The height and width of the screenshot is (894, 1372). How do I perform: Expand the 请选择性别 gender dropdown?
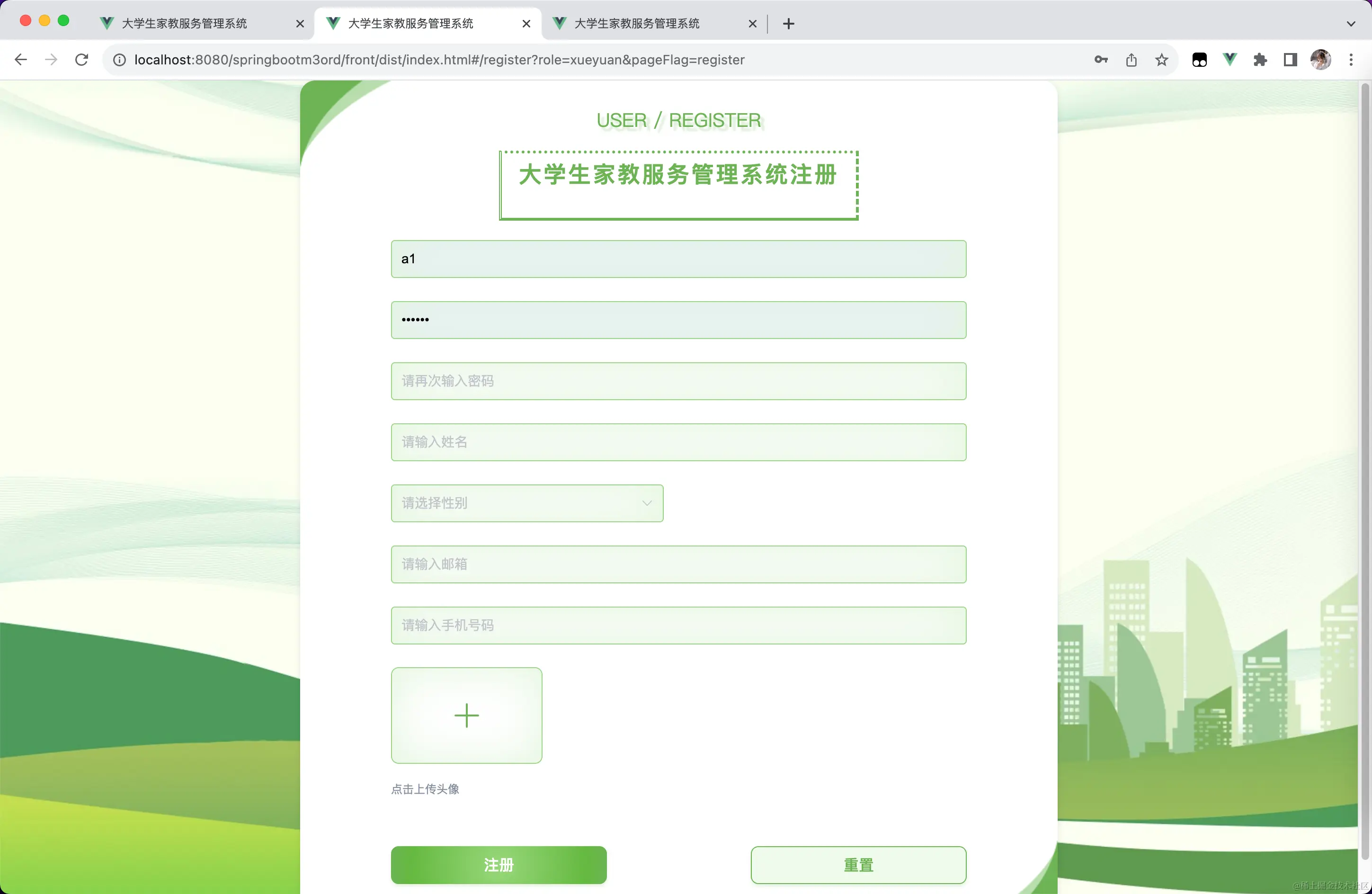point(527,503)
